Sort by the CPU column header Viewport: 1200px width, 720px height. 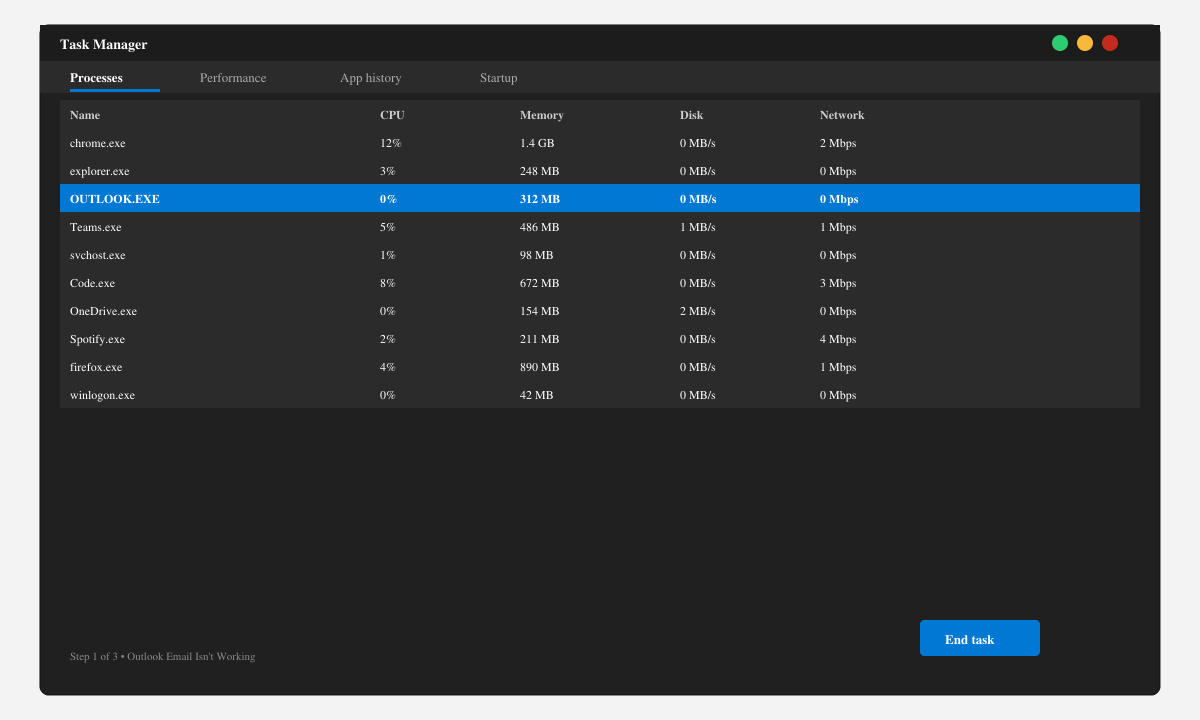[392, 115]
